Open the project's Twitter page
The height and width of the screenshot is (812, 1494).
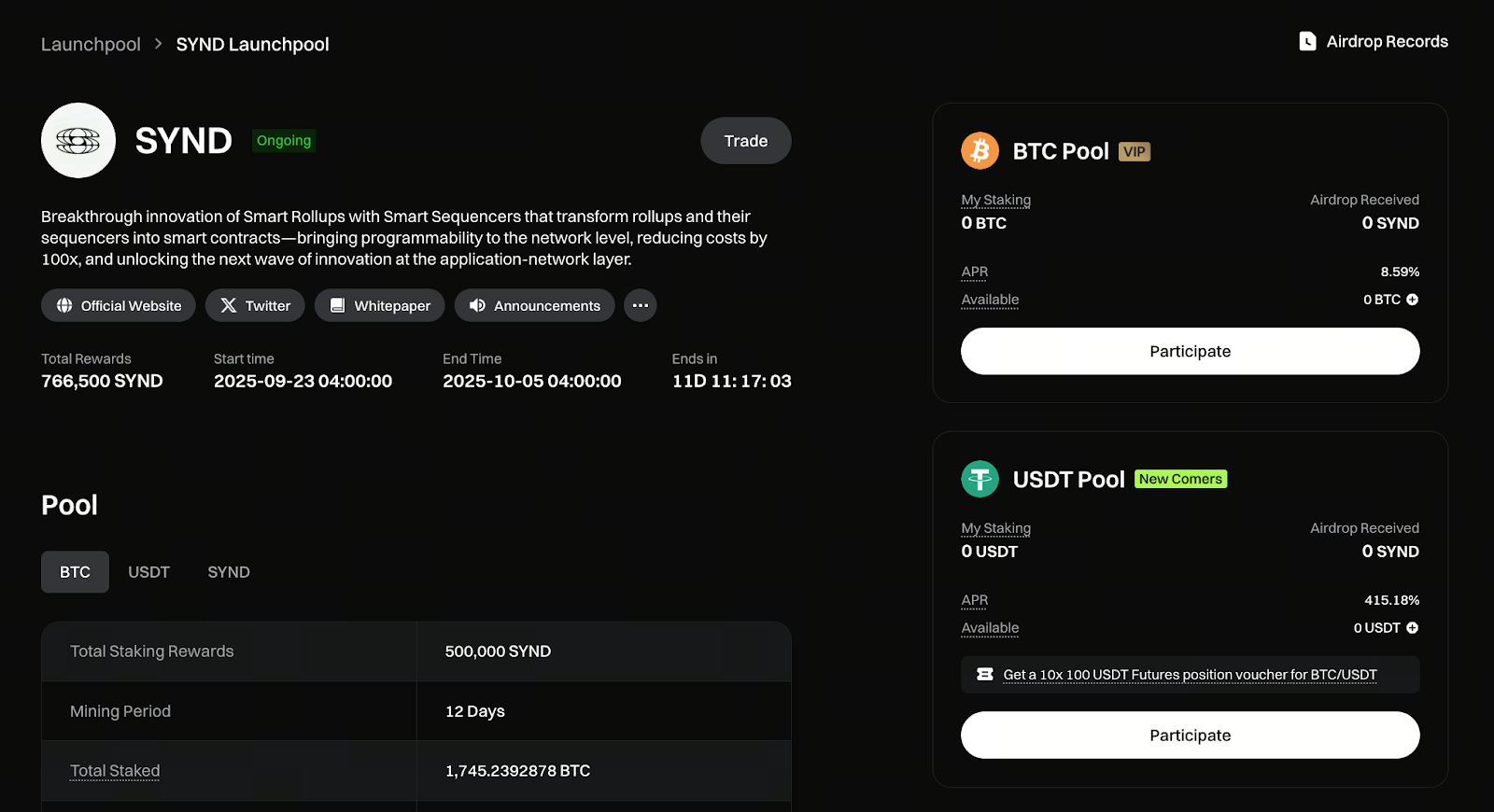coord(255,305)
